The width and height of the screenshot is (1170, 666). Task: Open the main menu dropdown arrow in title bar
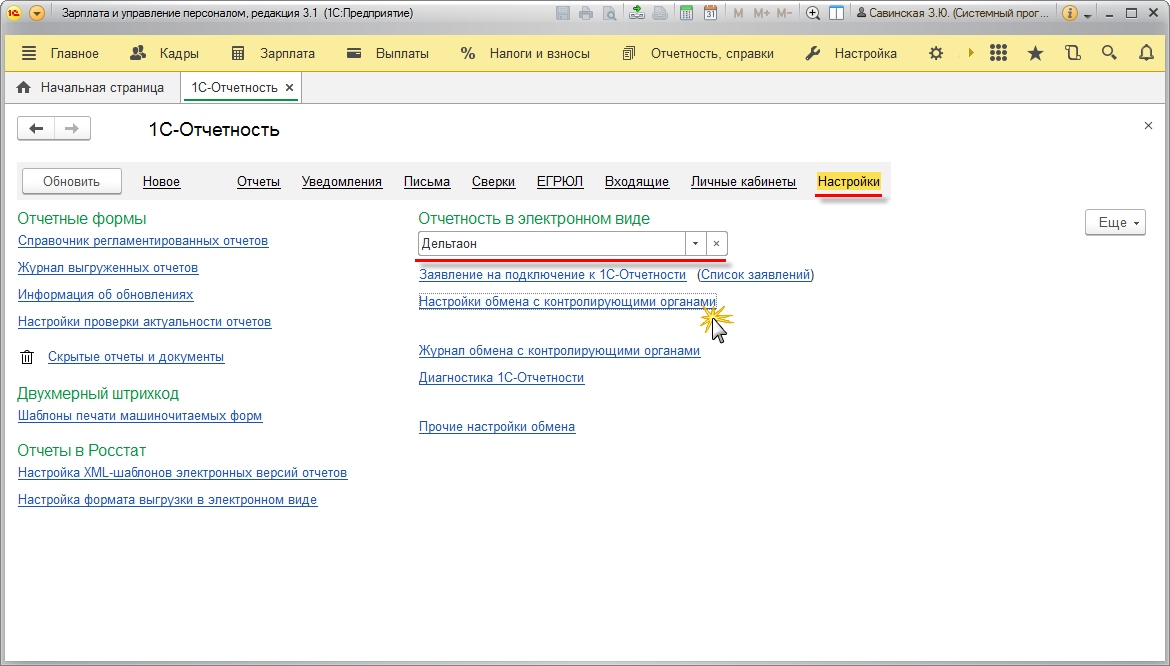pos(37,13)
